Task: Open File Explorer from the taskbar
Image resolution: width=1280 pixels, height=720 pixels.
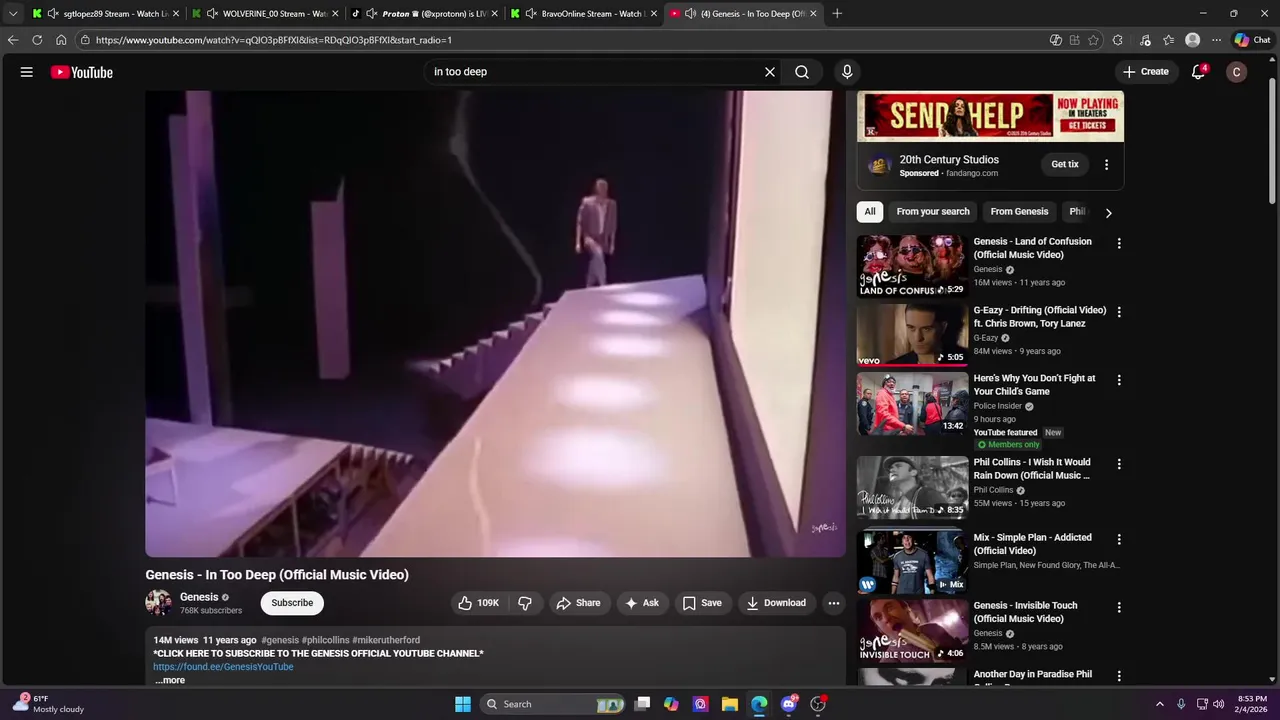Action: tap(729, 704)
